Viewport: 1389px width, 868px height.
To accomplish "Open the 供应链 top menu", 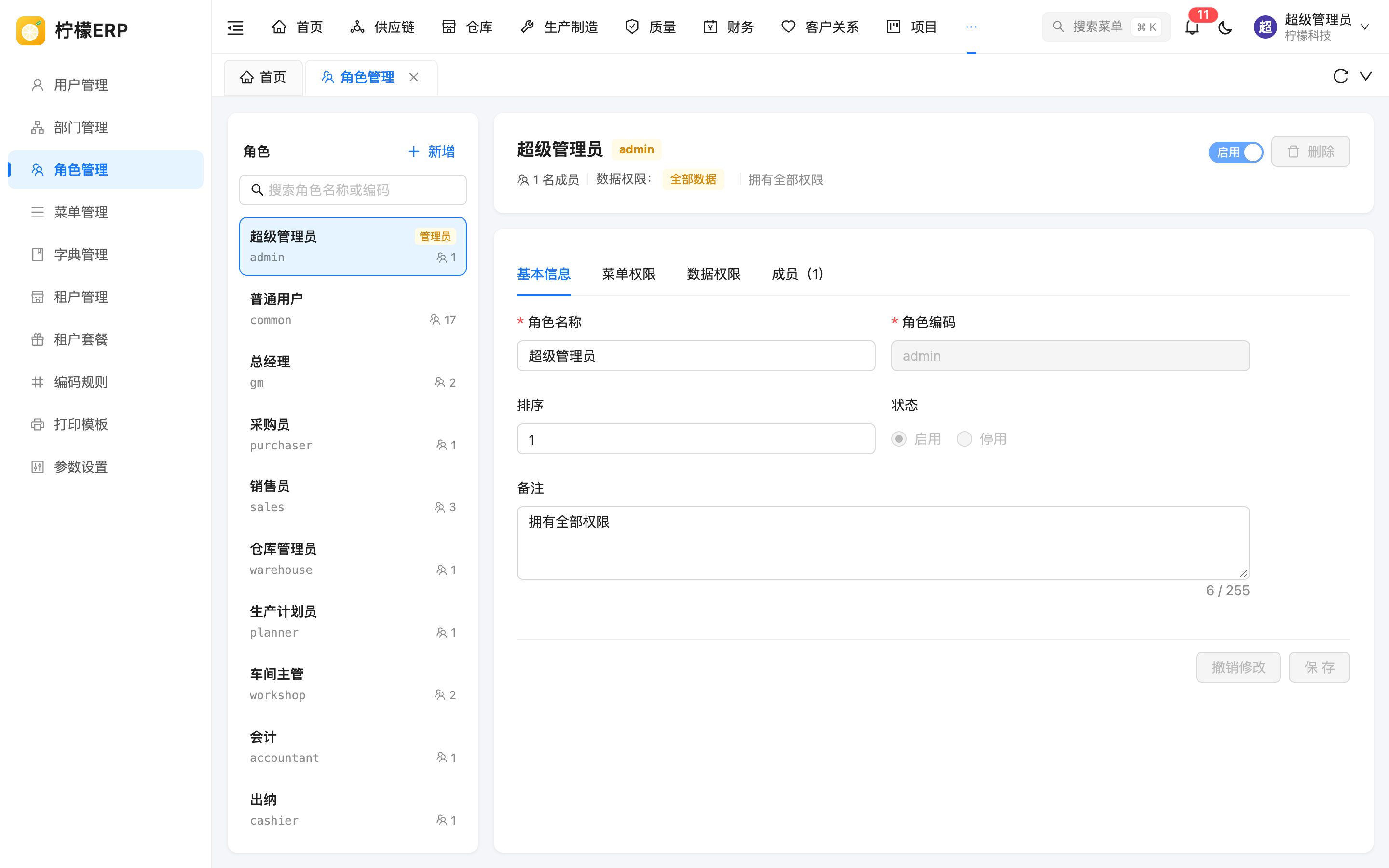I will click(x=382, y=27).
